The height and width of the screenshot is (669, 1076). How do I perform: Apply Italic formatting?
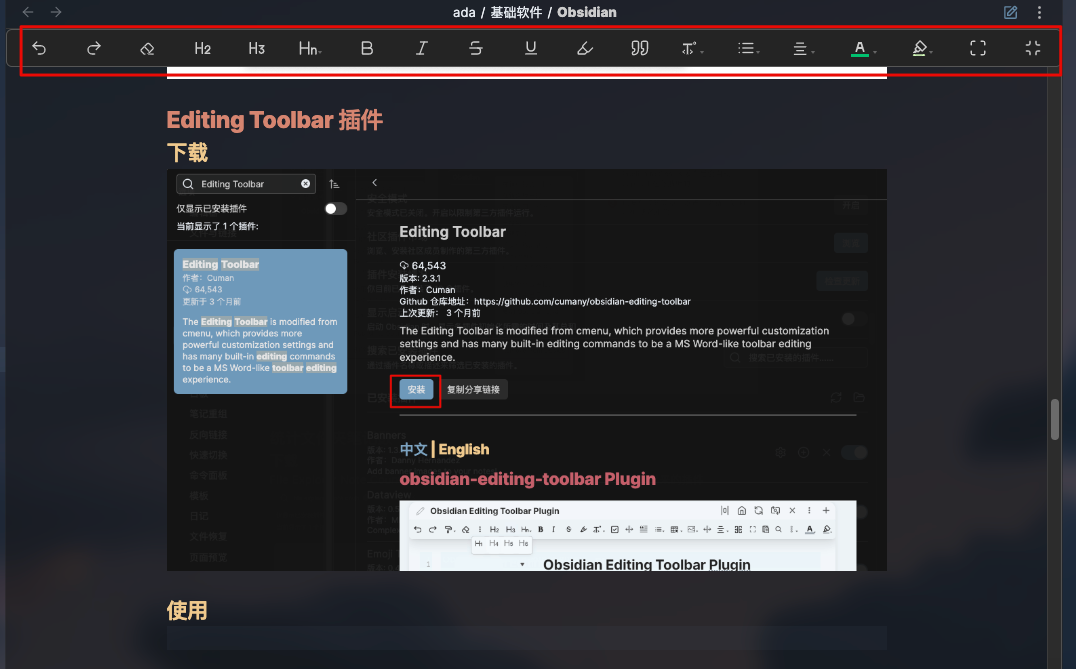click(x=421, y=47)
